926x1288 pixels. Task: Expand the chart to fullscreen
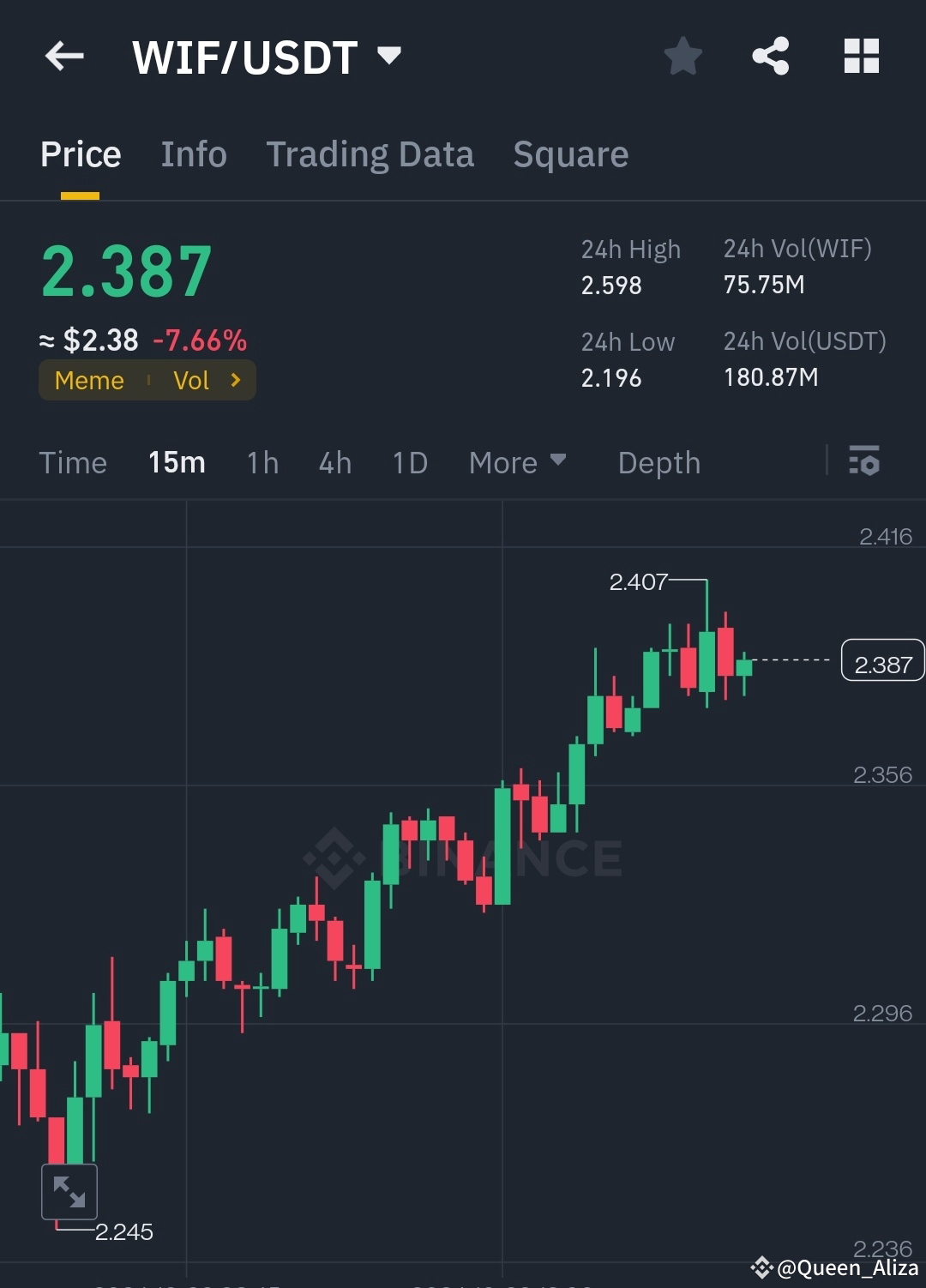(x=69, y=1191)
